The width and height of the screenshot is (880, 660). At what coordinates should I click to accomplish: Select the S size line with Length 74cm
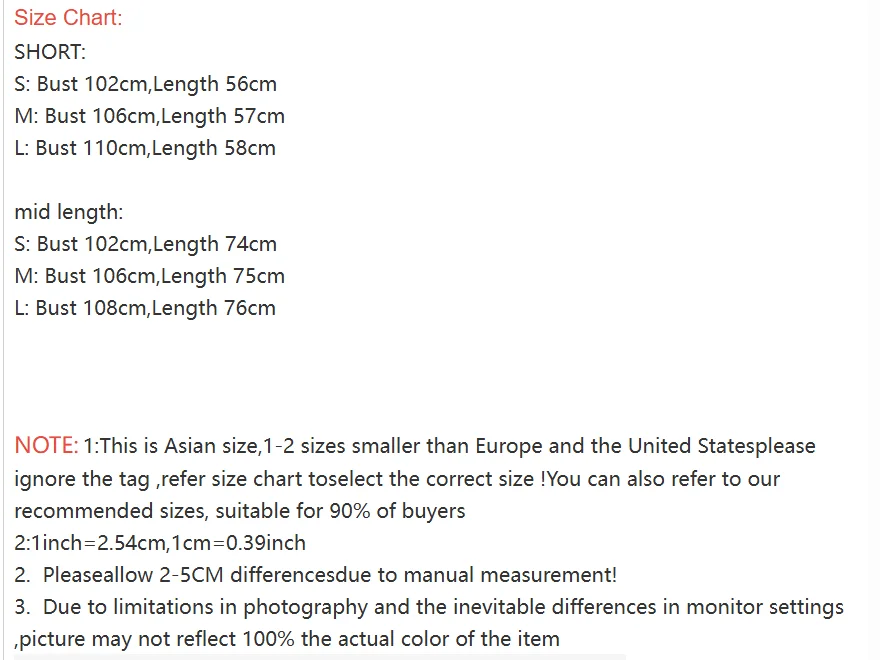pyautogui.click(x=145, y=244)
